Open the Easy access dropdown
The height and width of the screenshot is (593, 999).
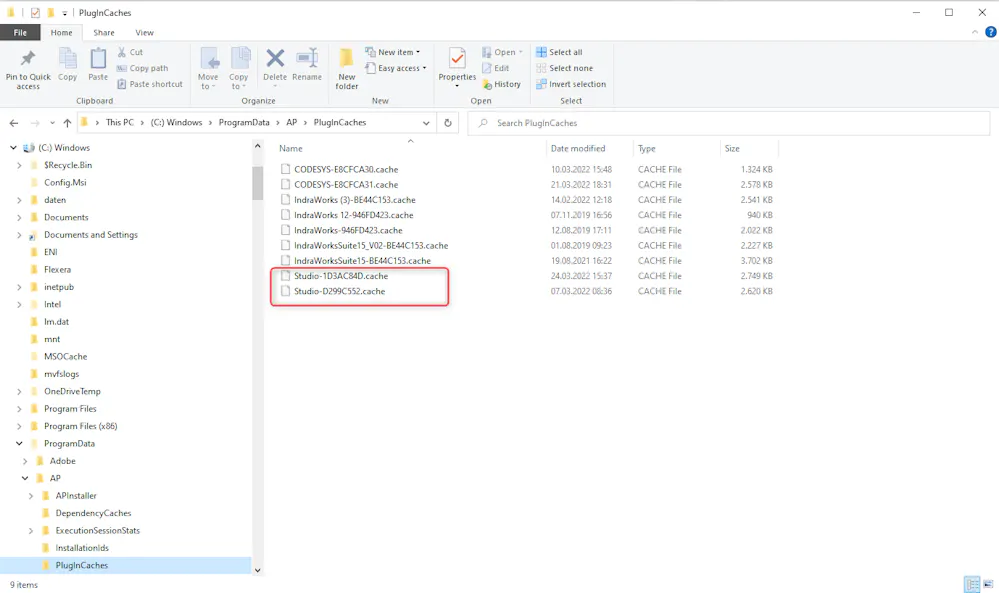tap(396, 68)
